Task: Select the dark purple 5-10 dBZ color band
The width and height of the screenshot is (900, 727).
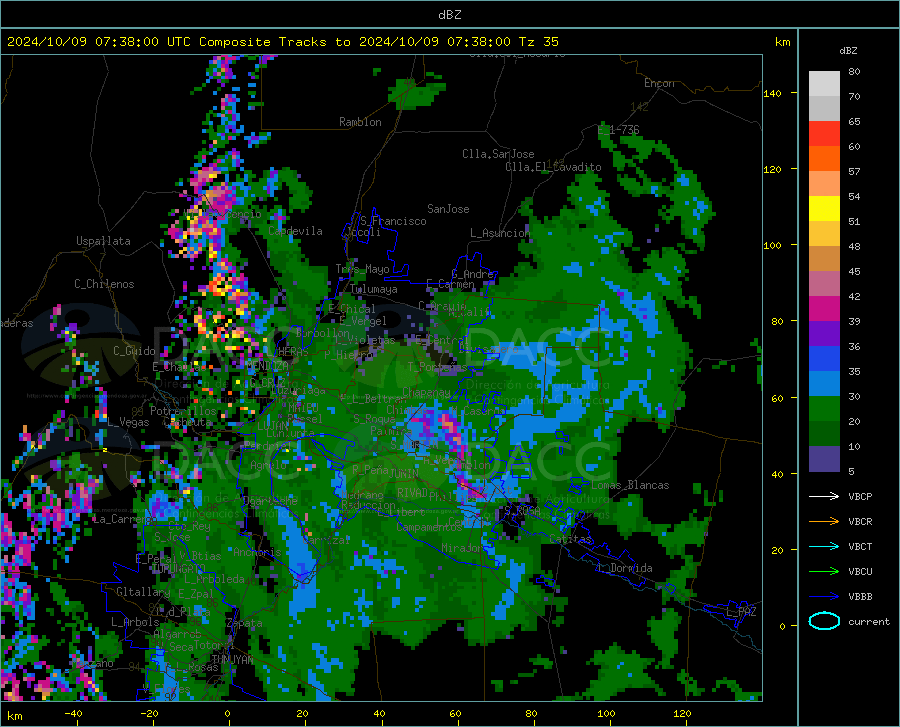Action: tap(824, 458)
